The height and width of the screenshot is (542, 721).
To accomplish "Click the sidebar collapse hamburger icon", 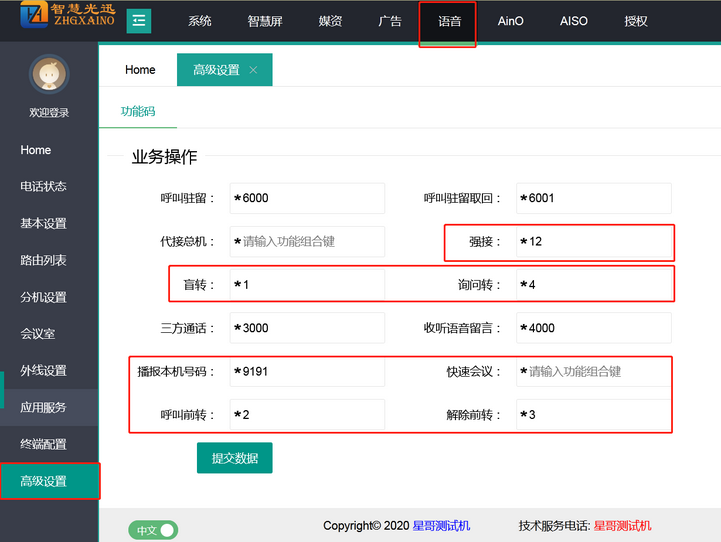I will tap(139, 20).
